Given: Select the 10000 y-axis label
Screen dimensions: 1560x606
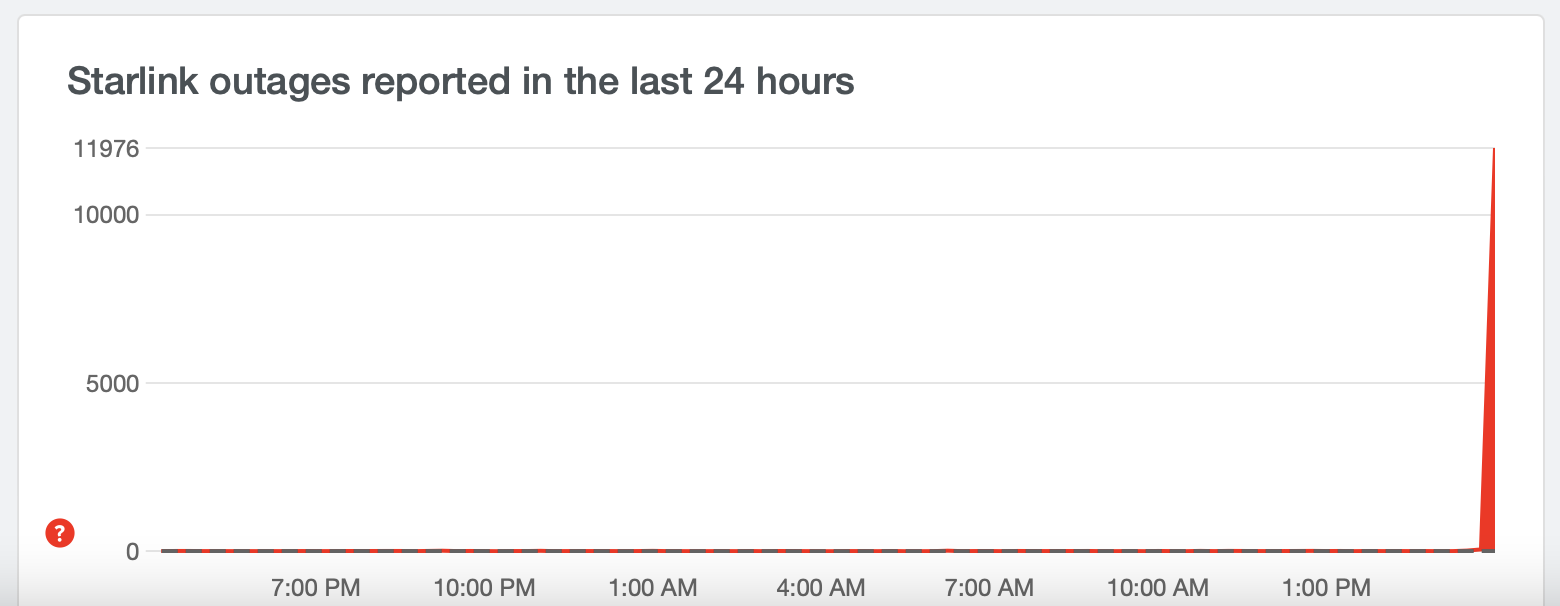Looking at the screenshot, I should coord(106,215).
